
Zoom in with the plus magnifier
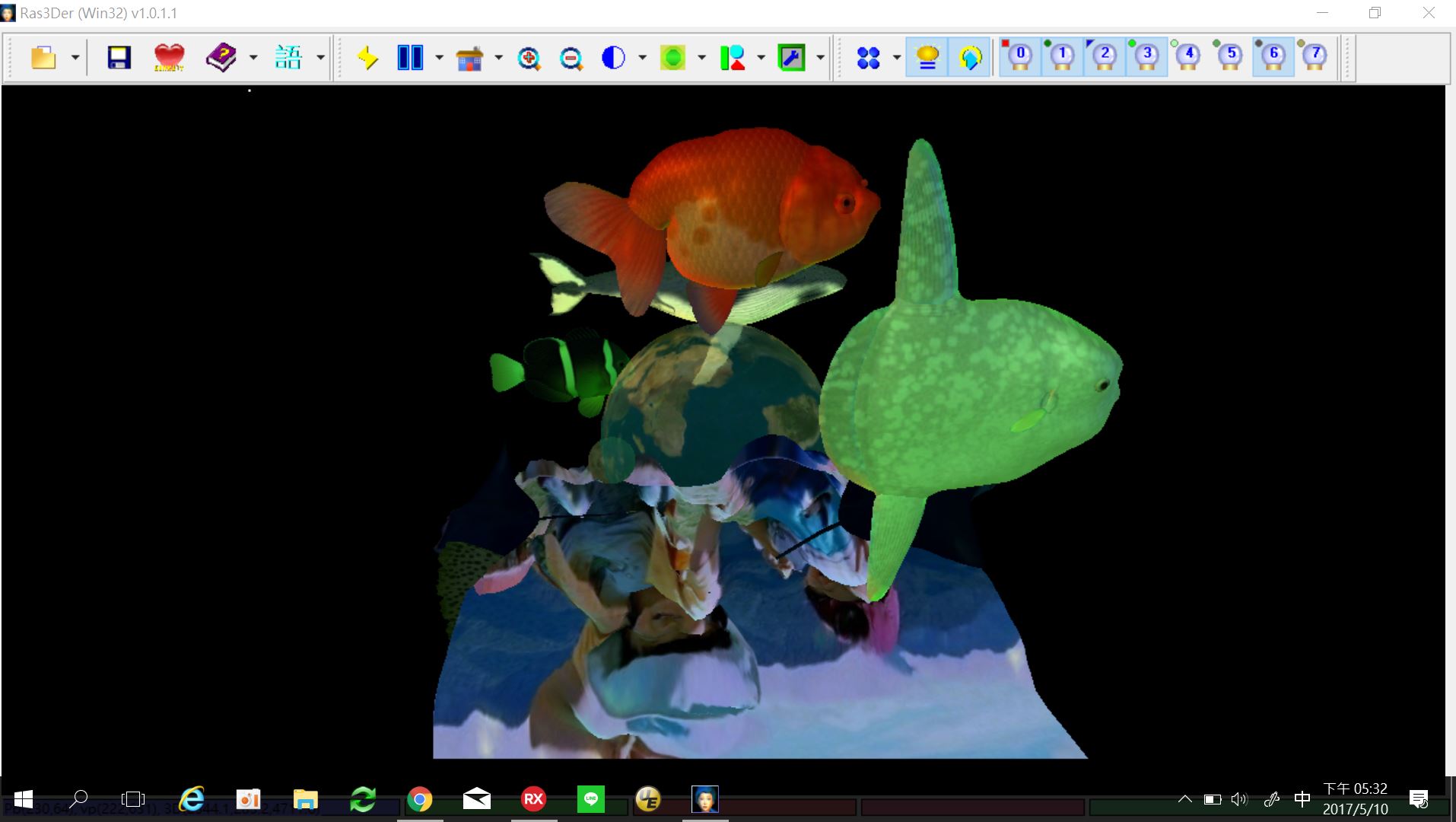click(529, 58)
